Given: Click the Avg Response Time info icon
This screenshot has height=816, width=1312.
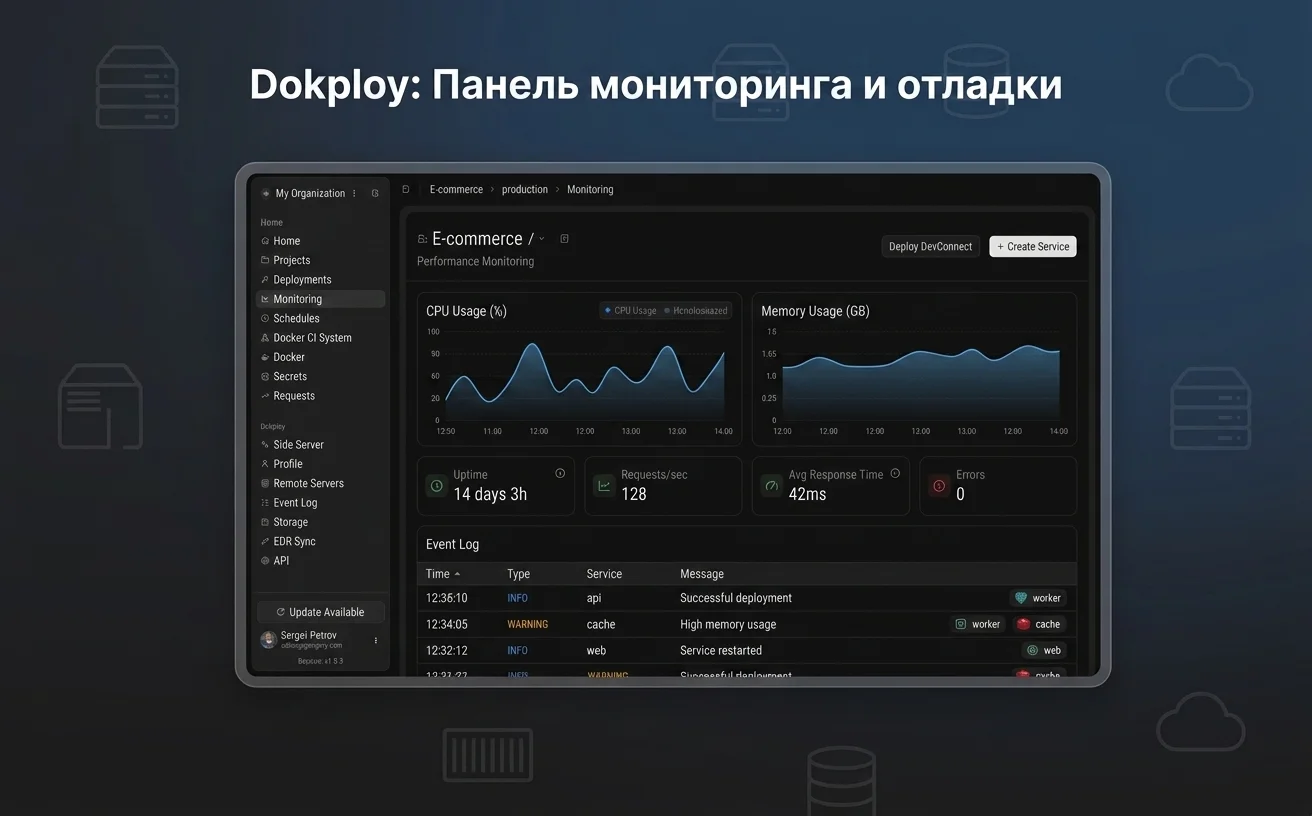Looking at the screenshot, I should click(x=895, y=473).
